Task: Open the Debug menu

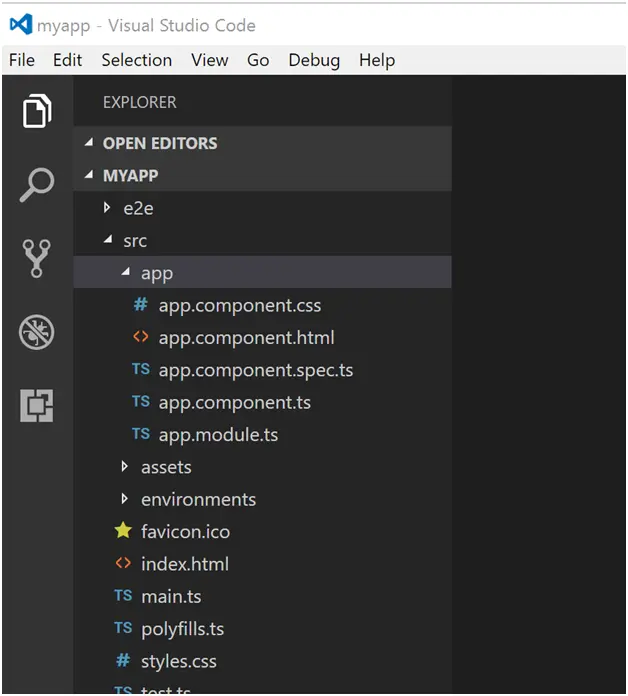Action: 314,61
